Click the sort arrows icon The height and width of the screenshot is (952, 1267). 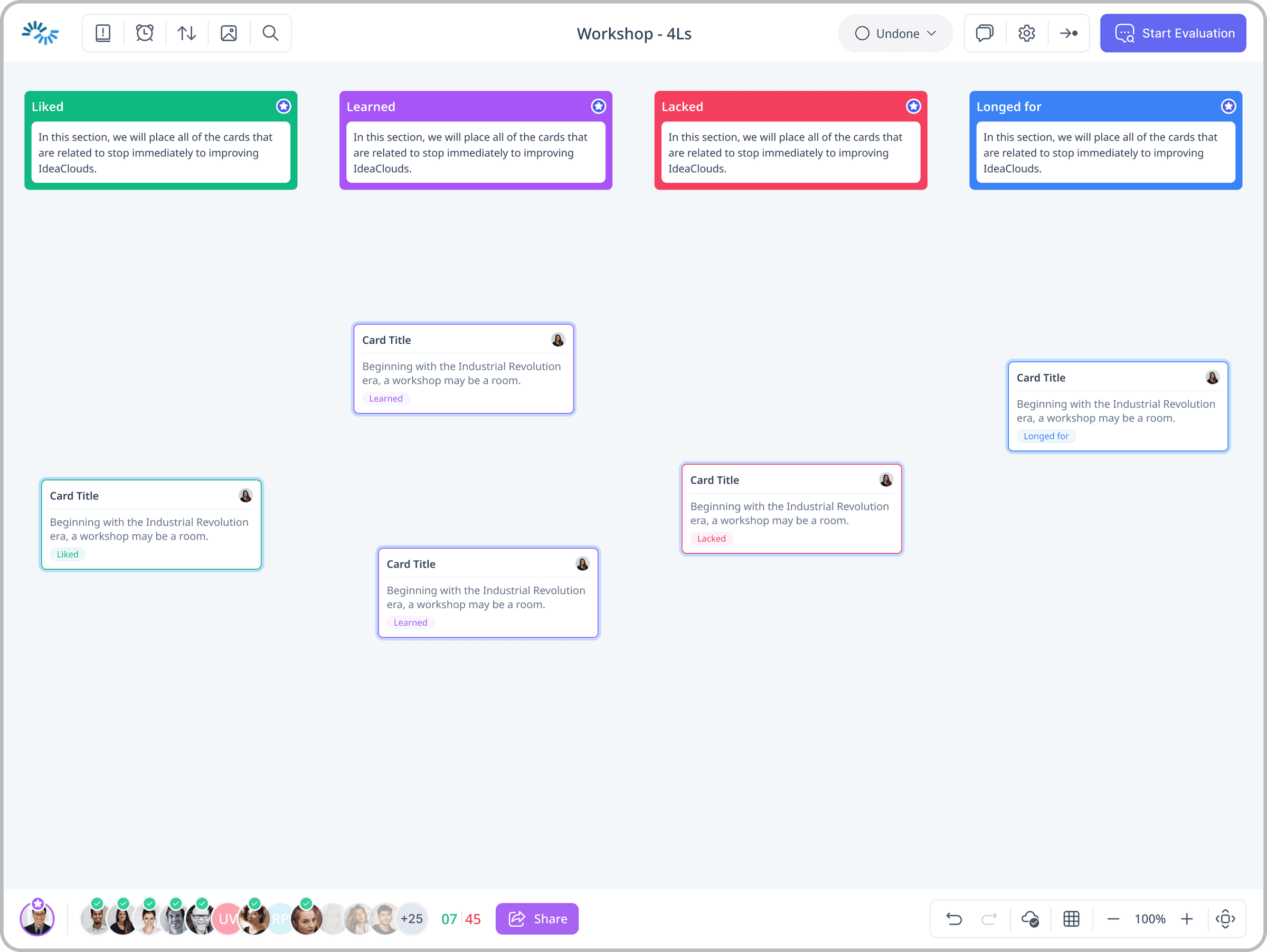[x=187, y=33]
